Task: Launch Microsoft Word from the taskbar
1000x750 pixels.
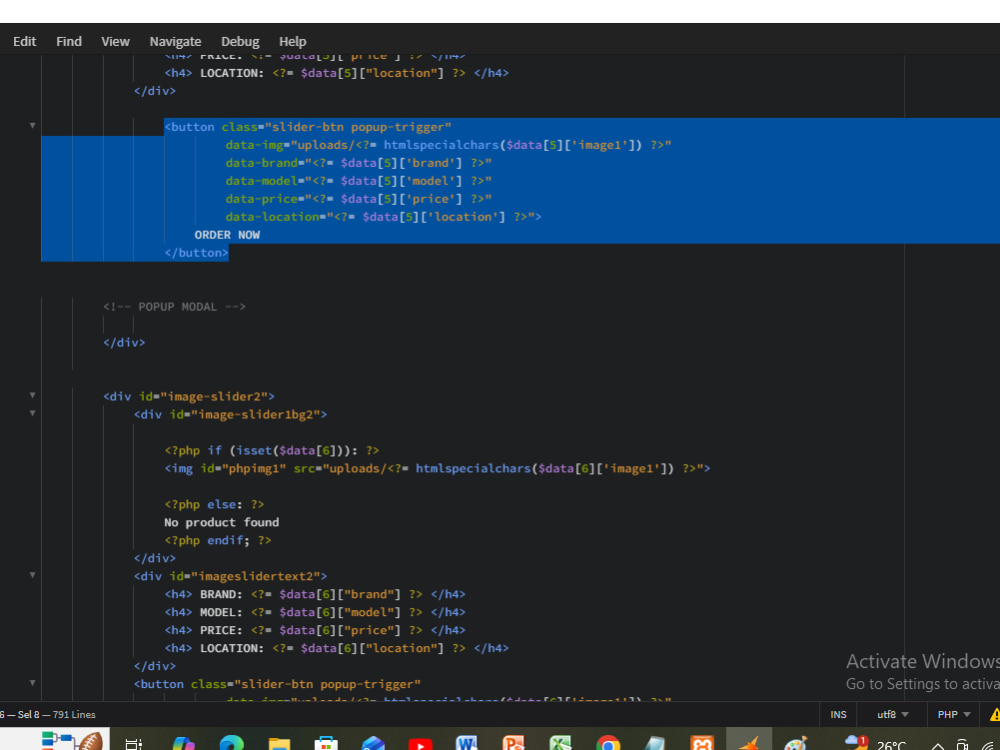Action: [466, 744]
